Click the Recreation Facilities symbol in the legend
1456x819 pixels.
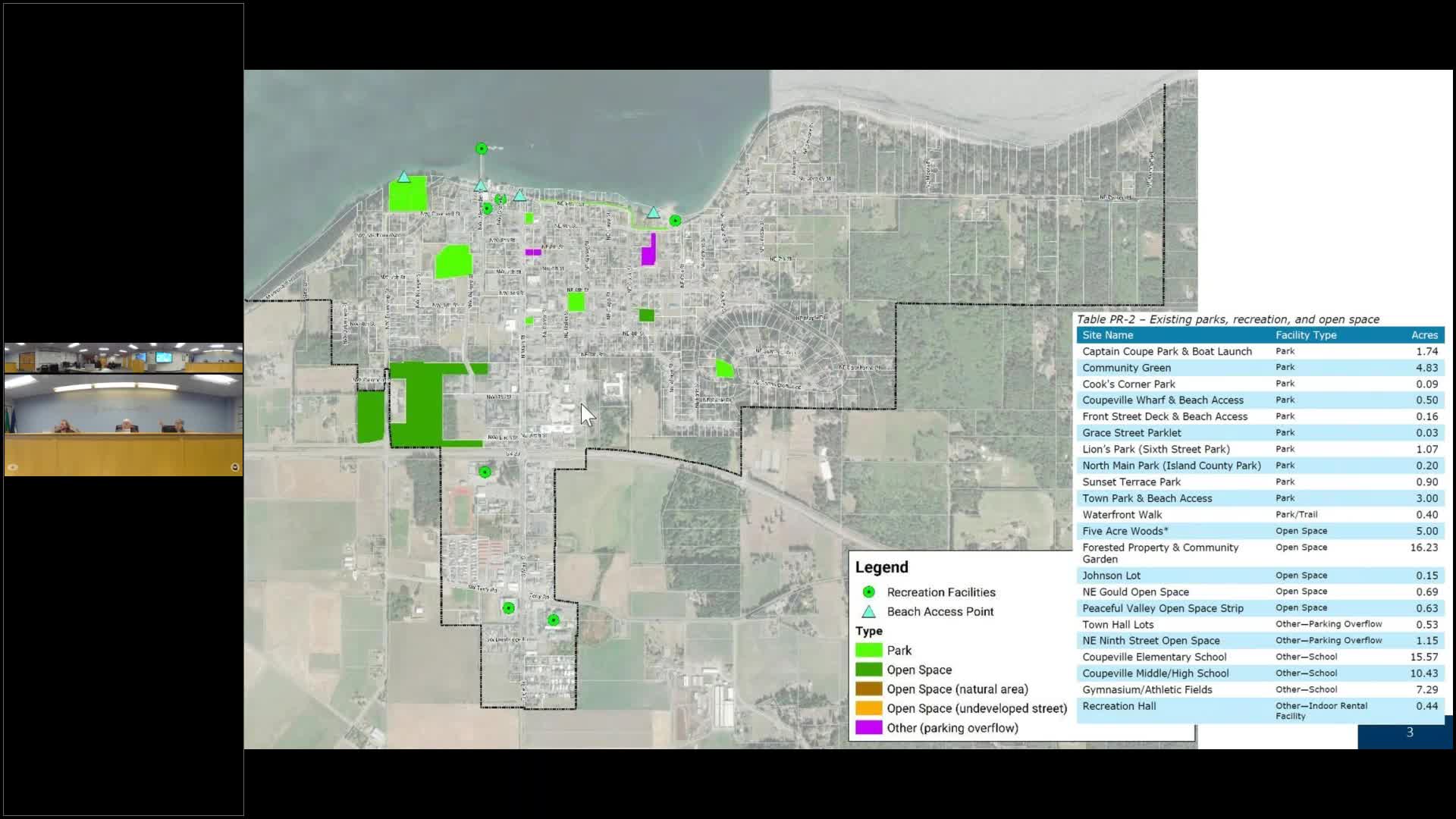tap(869, 592)
